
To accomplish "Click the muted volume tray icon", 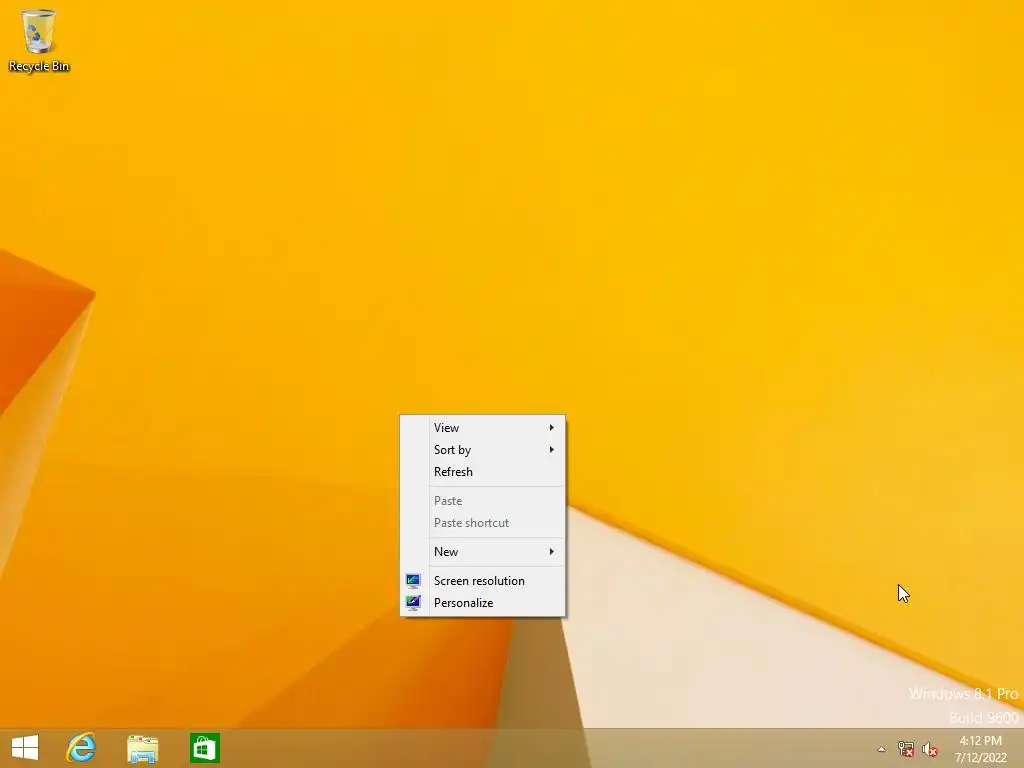I will coord(929,749).
